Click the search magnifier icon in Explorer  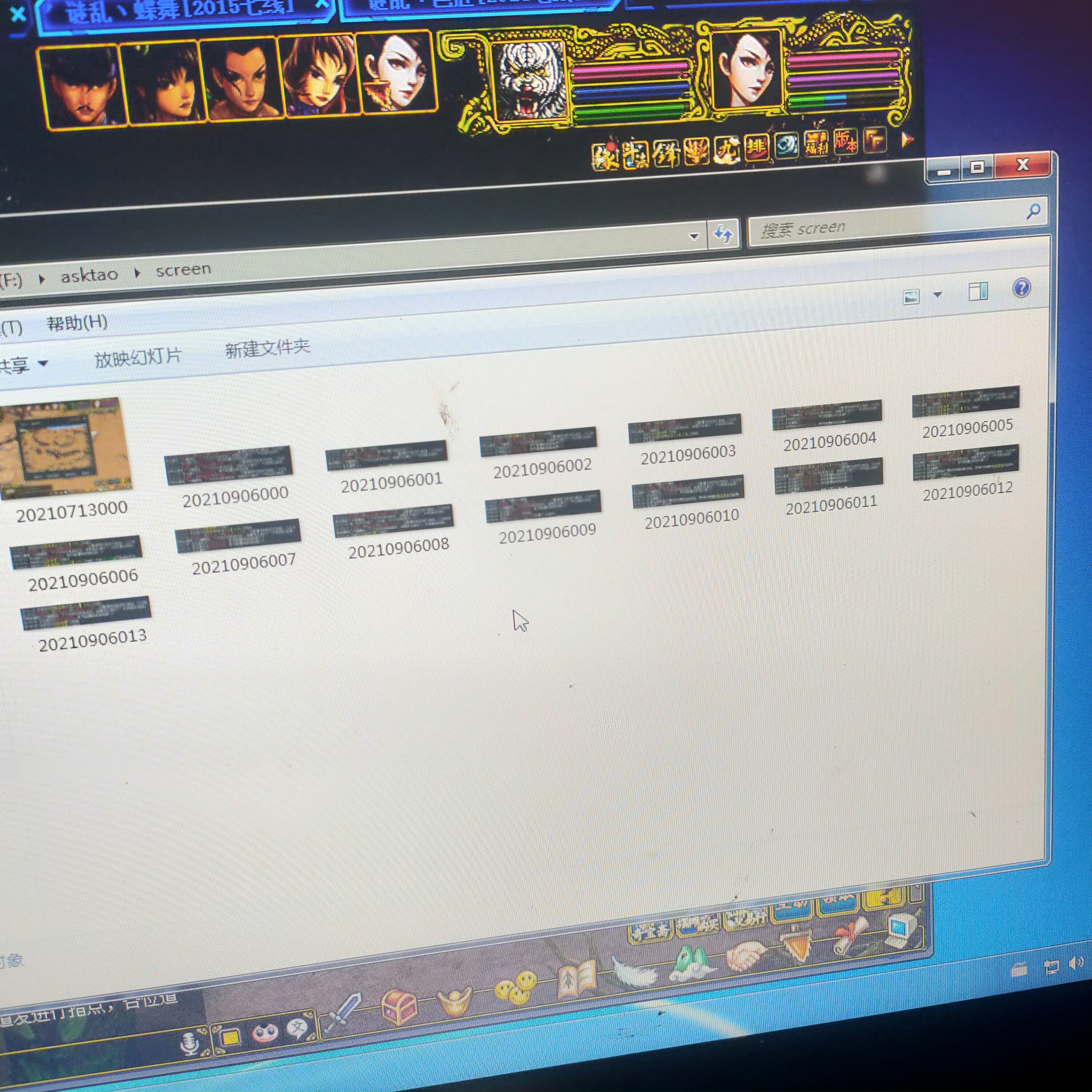pos(1034,212)
